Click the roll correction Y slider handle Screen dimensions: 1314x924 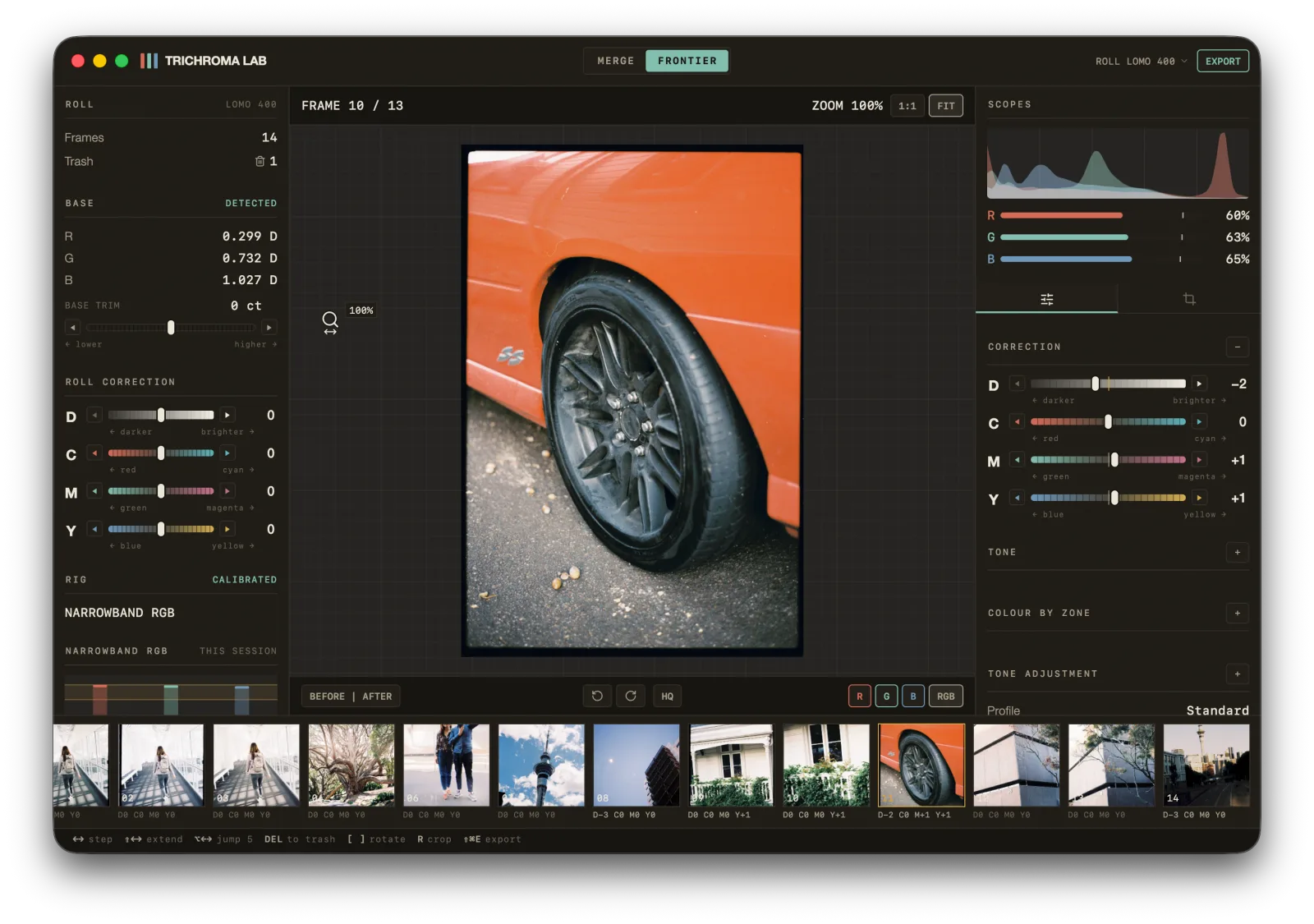(161, 529)
